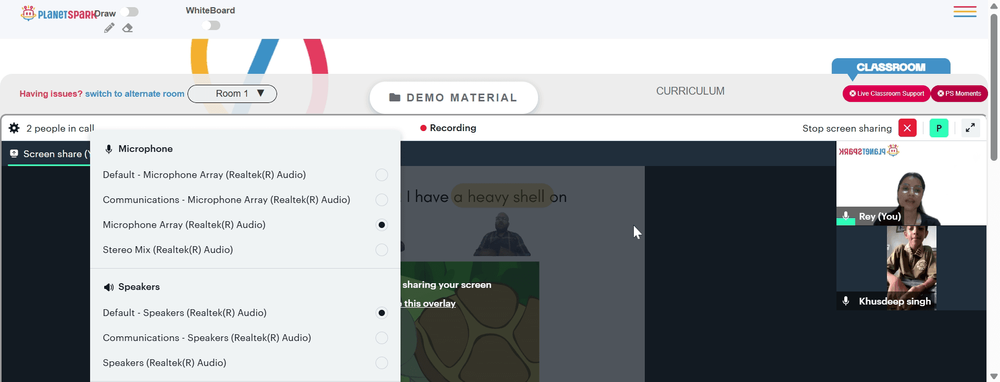The height and width of the screenshot is (382, 1000).
Task: Open the call settings gear icon
Action: [x=14, y=128]
